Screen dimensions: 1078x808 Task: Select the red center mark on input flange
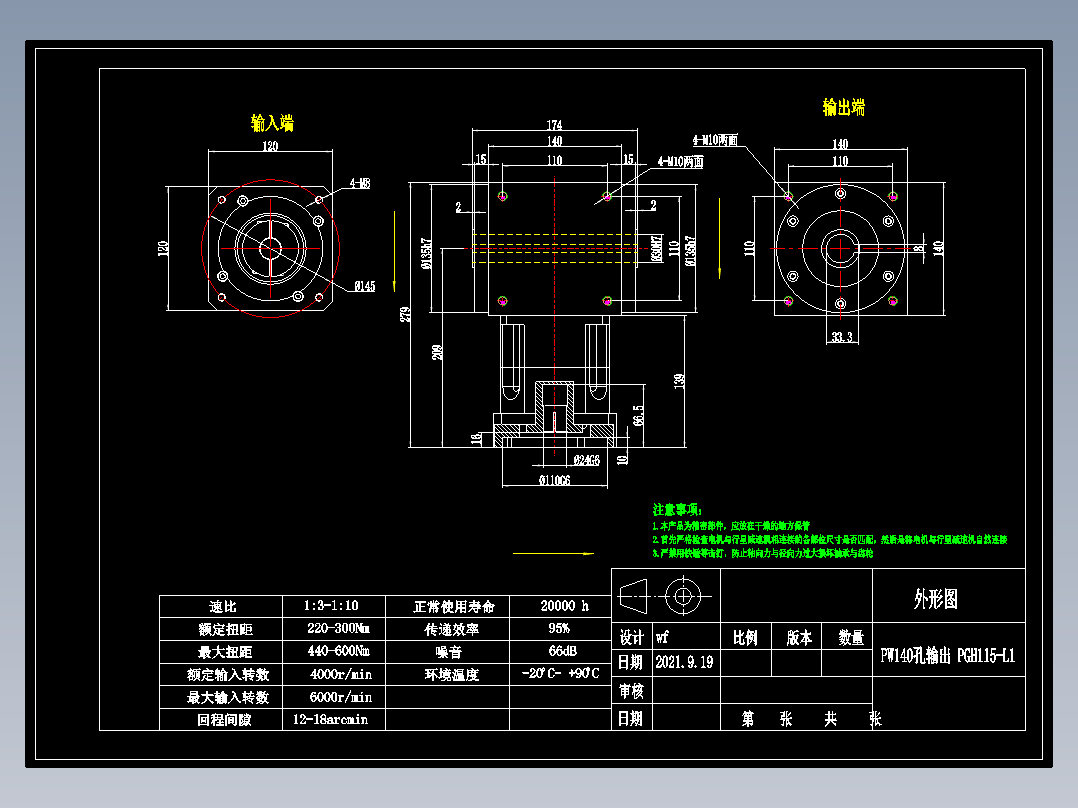[x=271, y=248]
